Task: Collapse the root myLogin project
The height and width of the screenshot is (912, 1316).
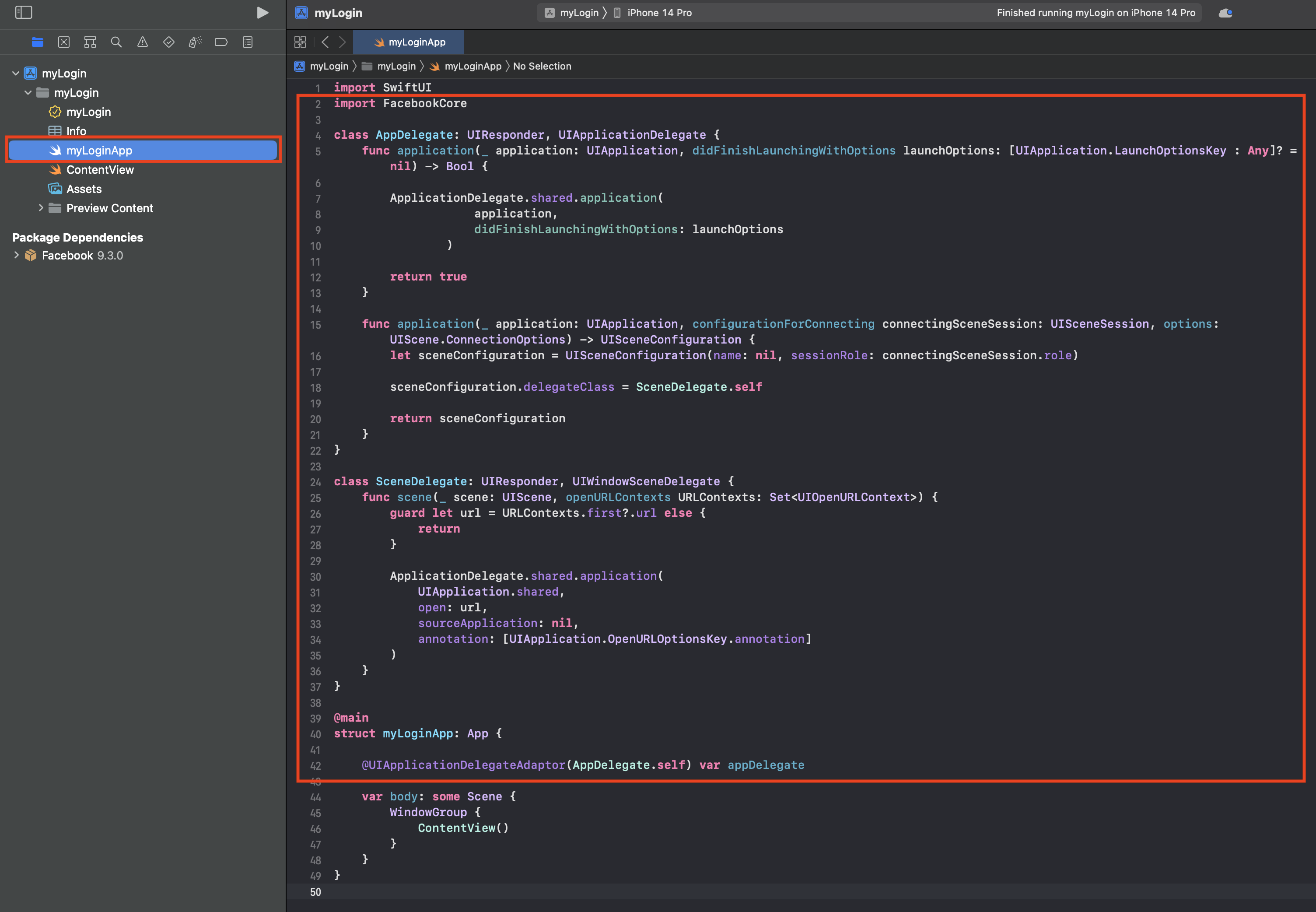Action: (x=16, y=73)
